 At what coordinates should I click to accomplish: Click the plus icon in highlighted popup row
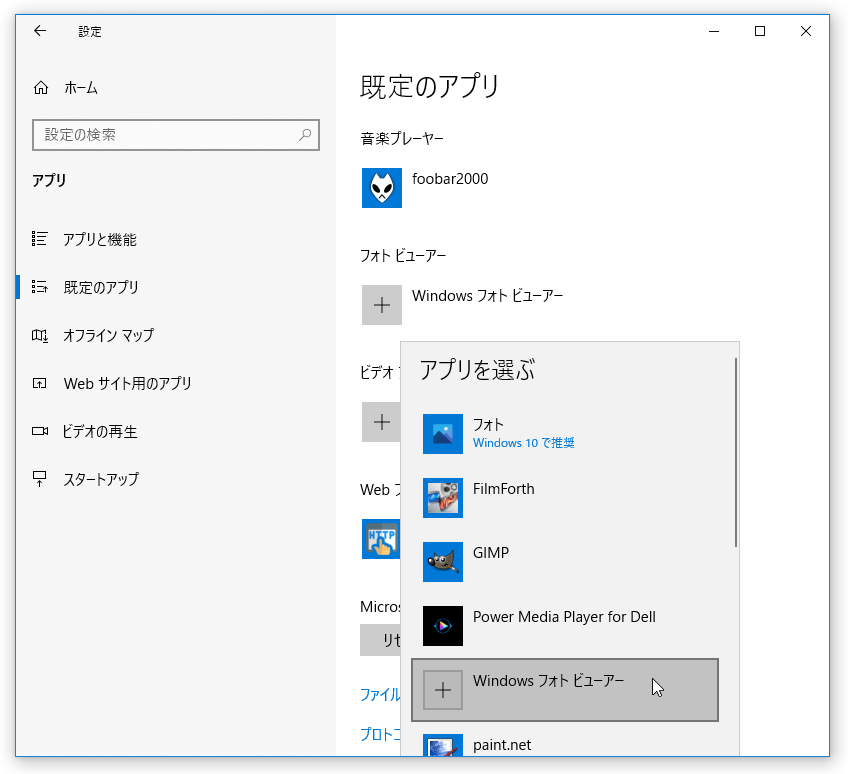click(443, 690)
